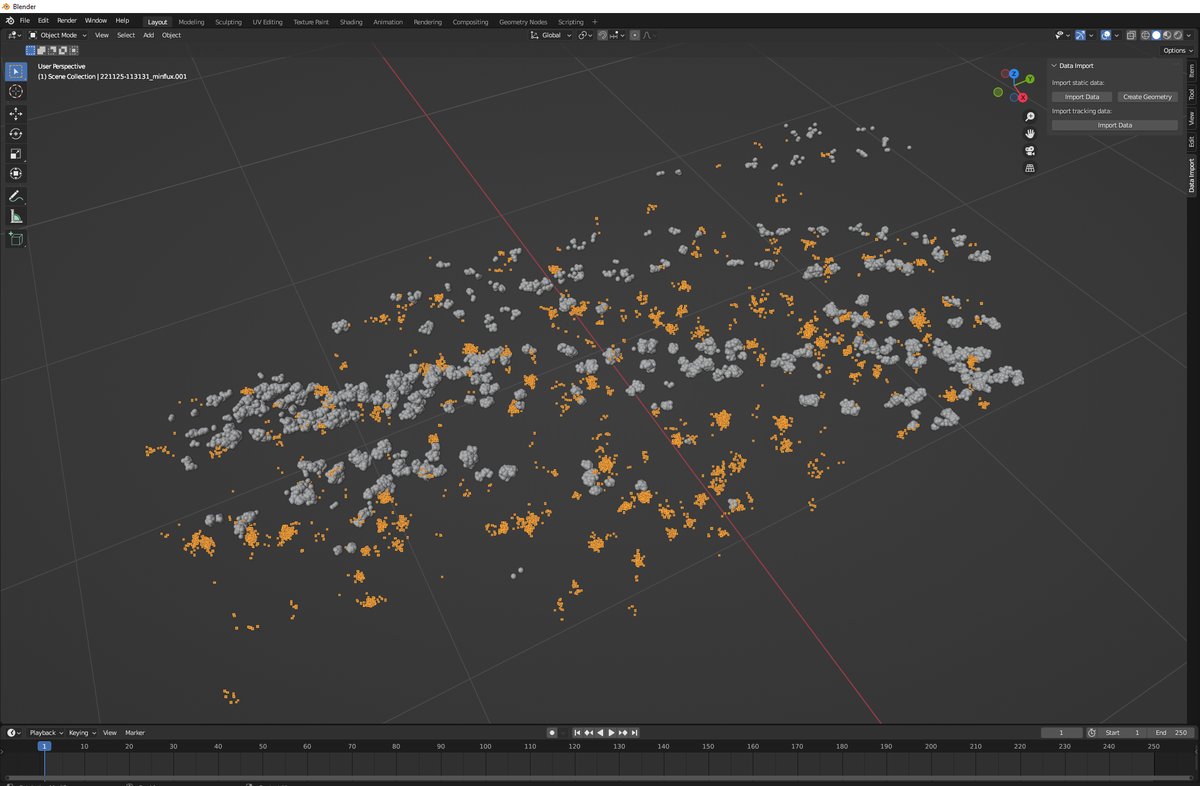Open the Options dropdown

pyautogui.click(x=1178, y=50)
